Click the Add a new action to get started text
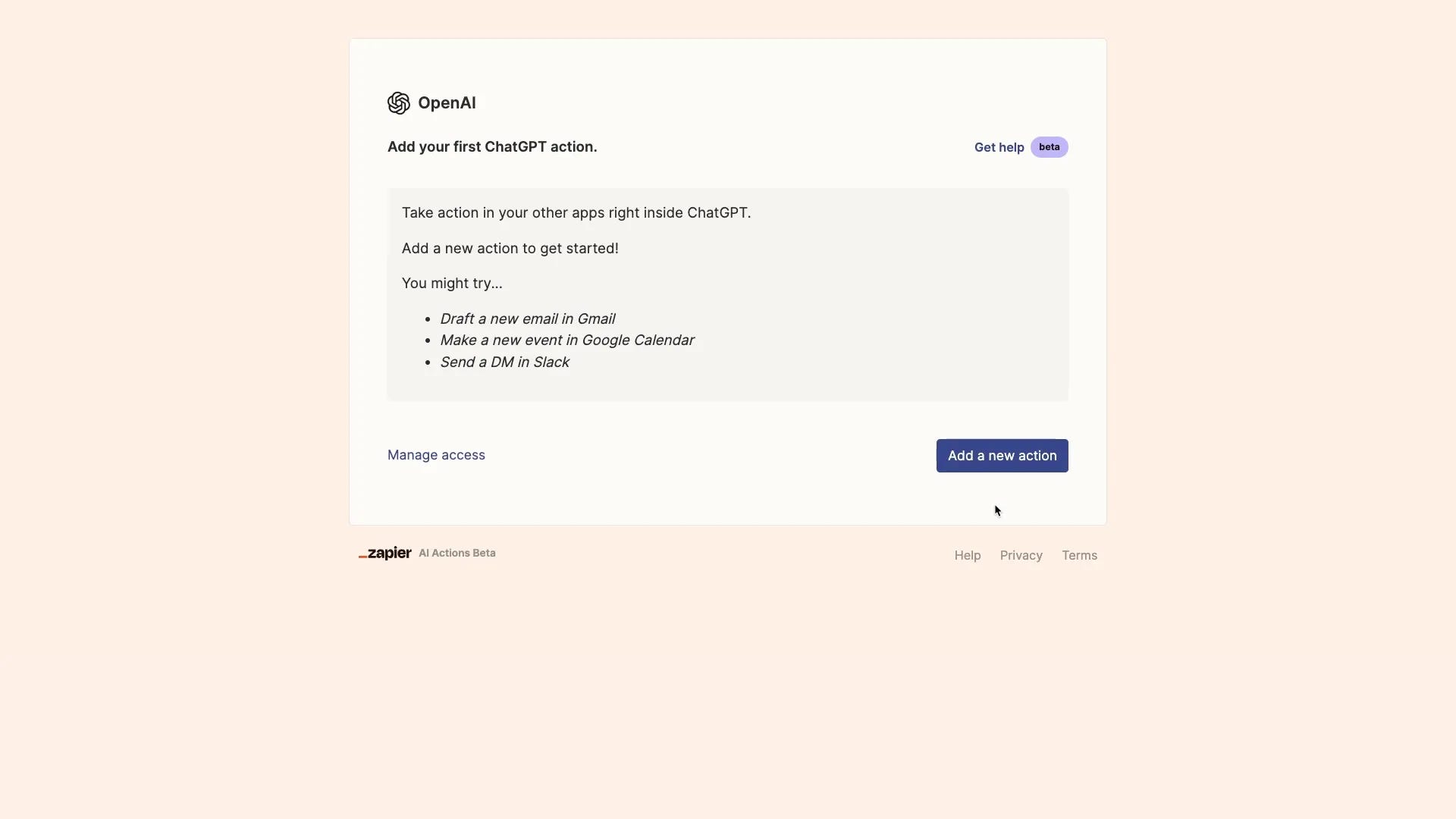Viewport: 1456px width, 819px height. pos(510,248)
